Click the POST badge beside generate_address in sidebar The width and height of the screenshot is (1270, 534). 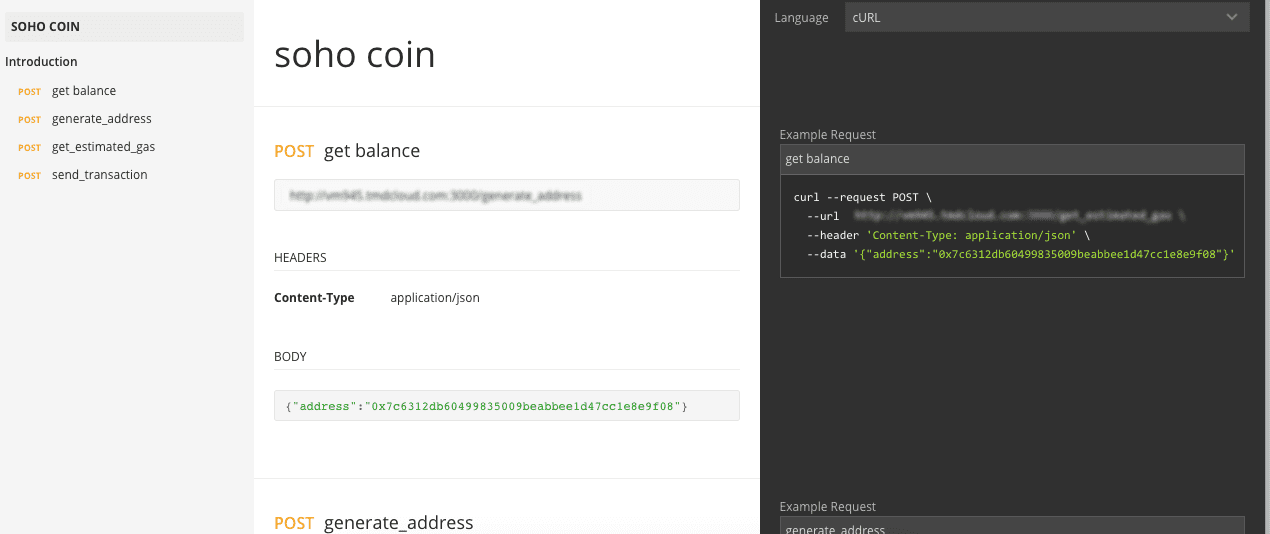pyautogui.click(x=29, y=120)
